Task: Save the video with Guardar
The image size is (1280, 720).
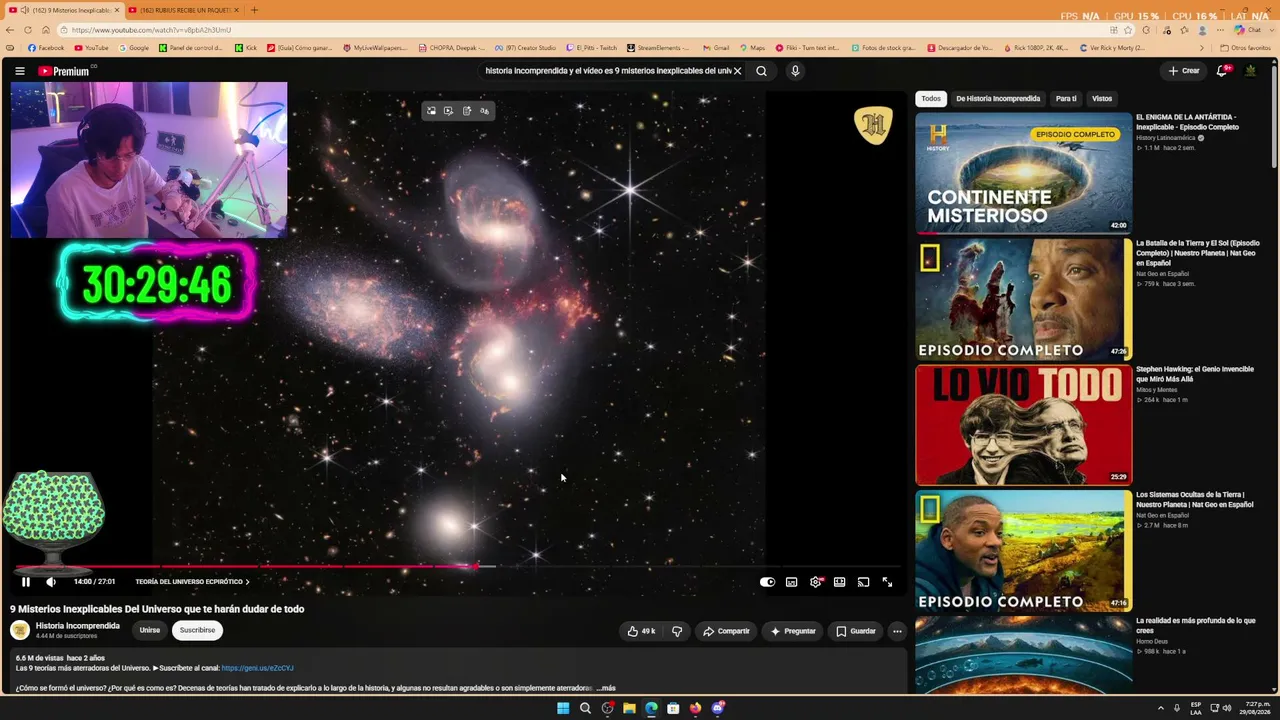Action: 856,631
